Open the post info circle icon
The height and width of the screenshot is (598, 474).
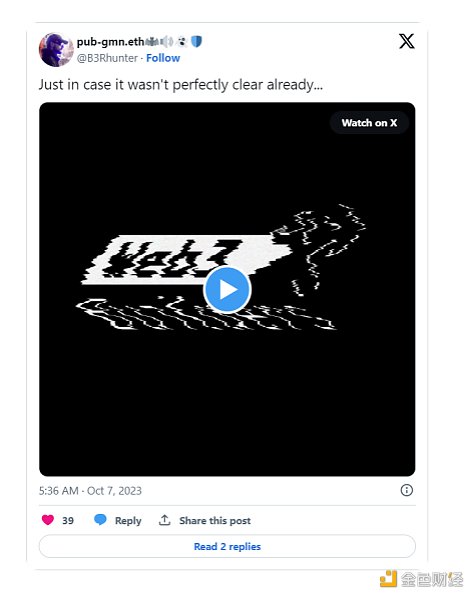(x=407, y=490)
